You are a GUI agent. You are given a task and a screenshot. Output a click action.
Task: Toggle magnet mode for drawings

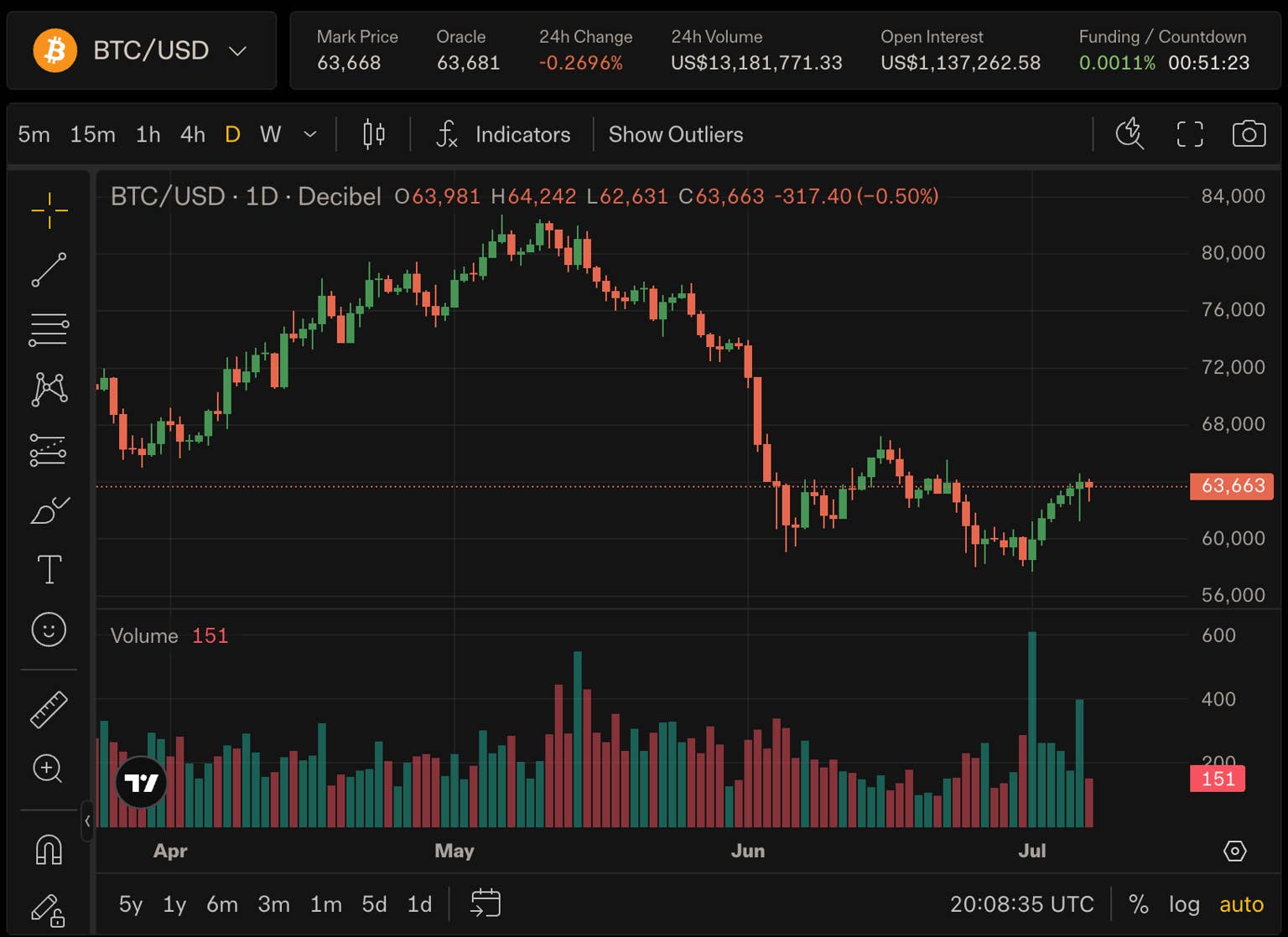(x=49, y=849)
